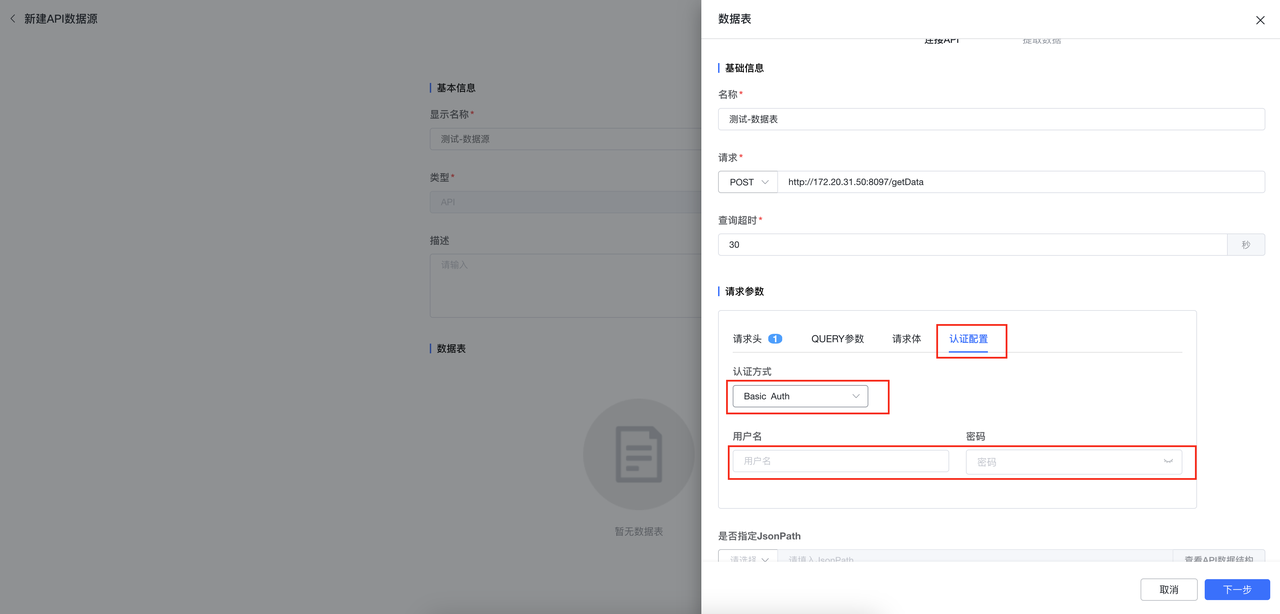Open the JsonPath 请选择 dropdown
This screenshot has height=614, width=1280.
(748, 559)
